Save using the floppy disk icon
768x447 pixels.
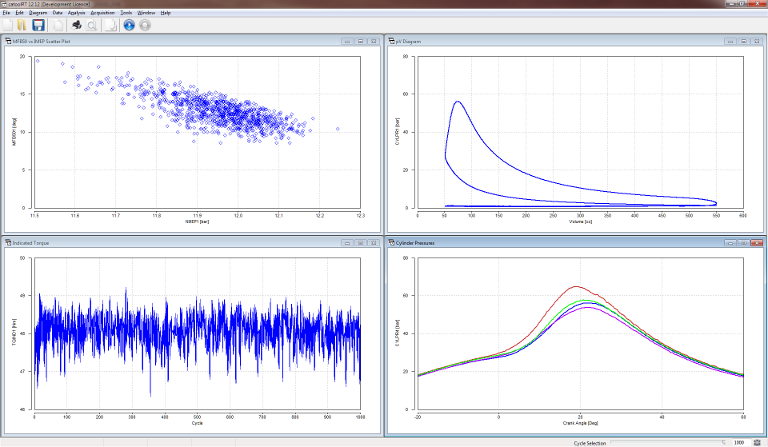tap(38, 25)
